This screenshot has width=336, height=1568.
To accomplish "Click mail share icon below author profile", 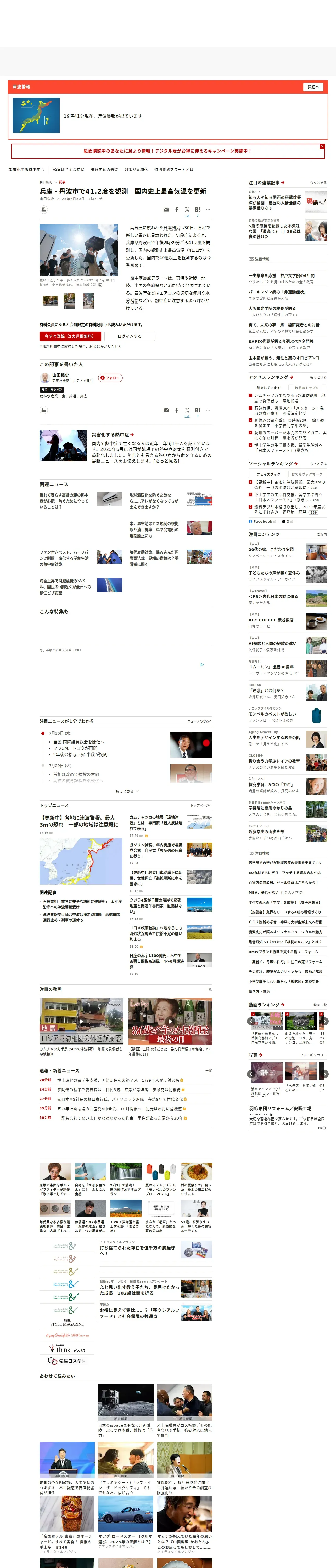I will click(166, 410).
